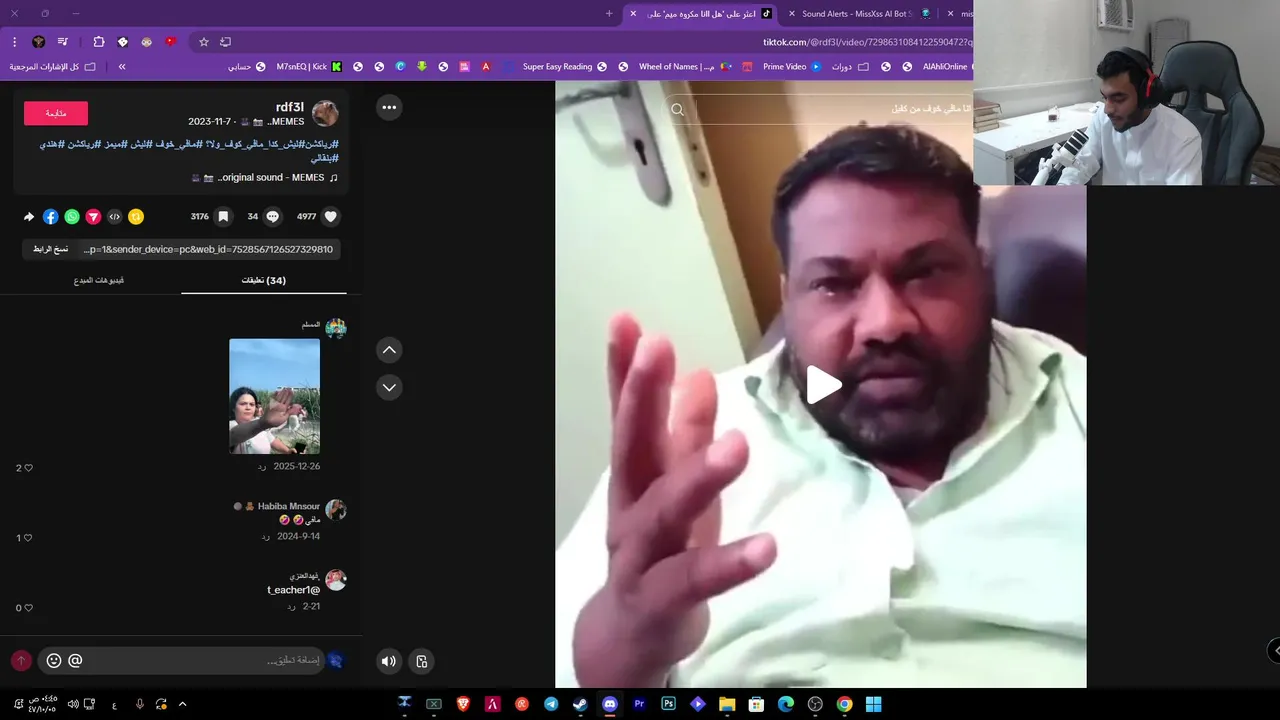1280x720 pixels.
Task: Click the embed code icon
Action: (115, 216)
